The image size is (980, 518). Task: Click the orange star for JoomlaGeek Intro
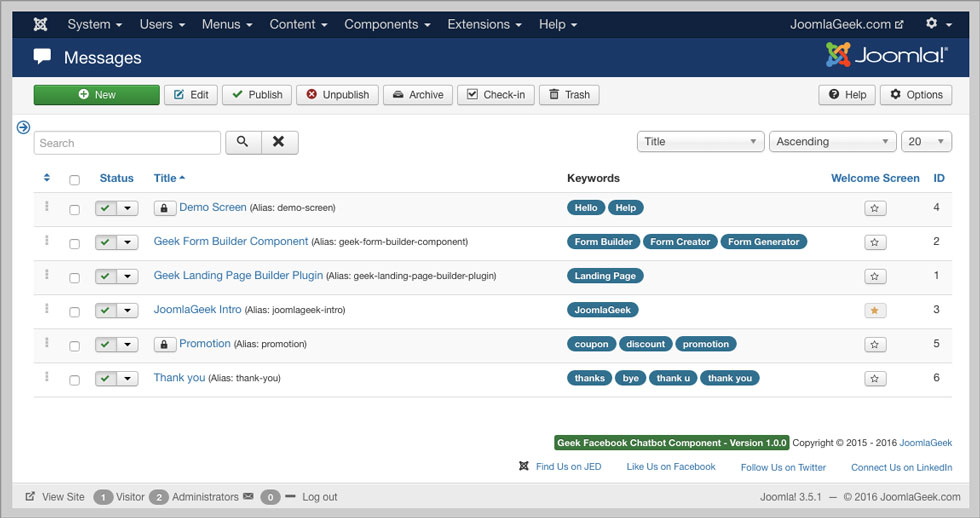pyautogui.click(x=874, y=311)
